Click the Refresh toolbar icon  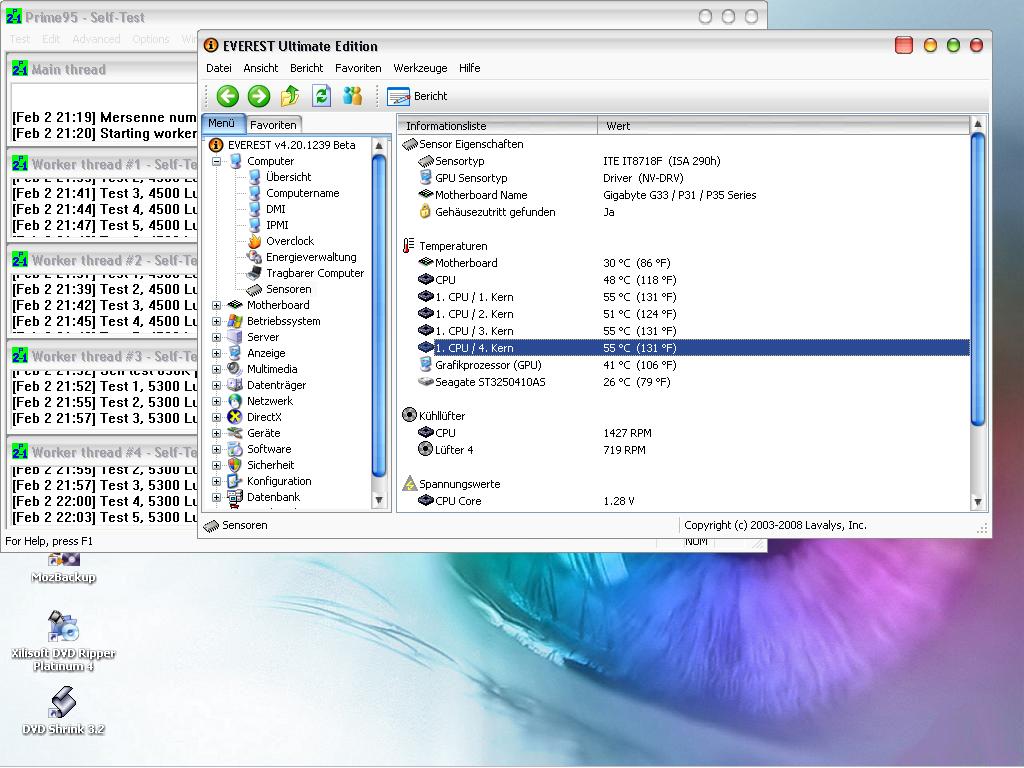321,96
